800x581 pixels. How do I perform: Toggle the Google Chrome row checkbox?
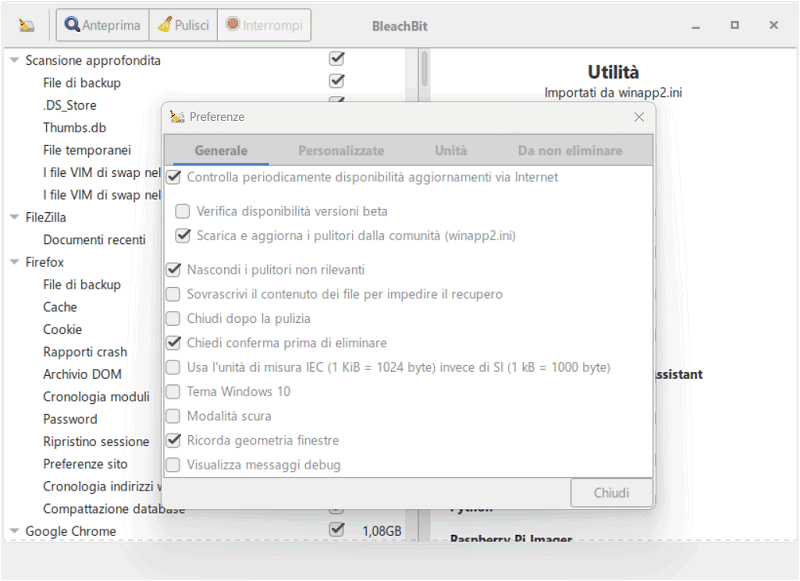[x=337, y=529]
